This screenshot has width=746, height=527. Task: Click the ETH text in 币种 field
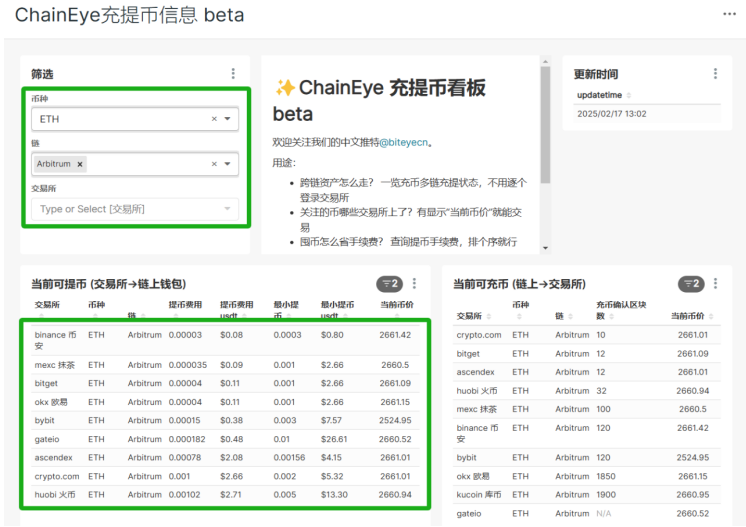click(49, 119)
